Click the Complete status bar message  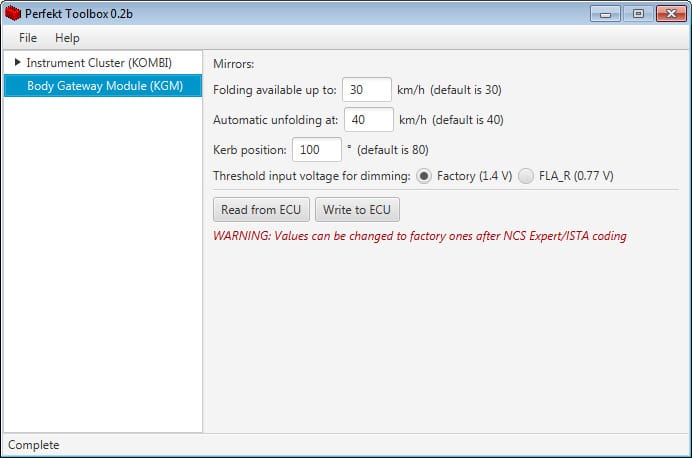[34, 445]
